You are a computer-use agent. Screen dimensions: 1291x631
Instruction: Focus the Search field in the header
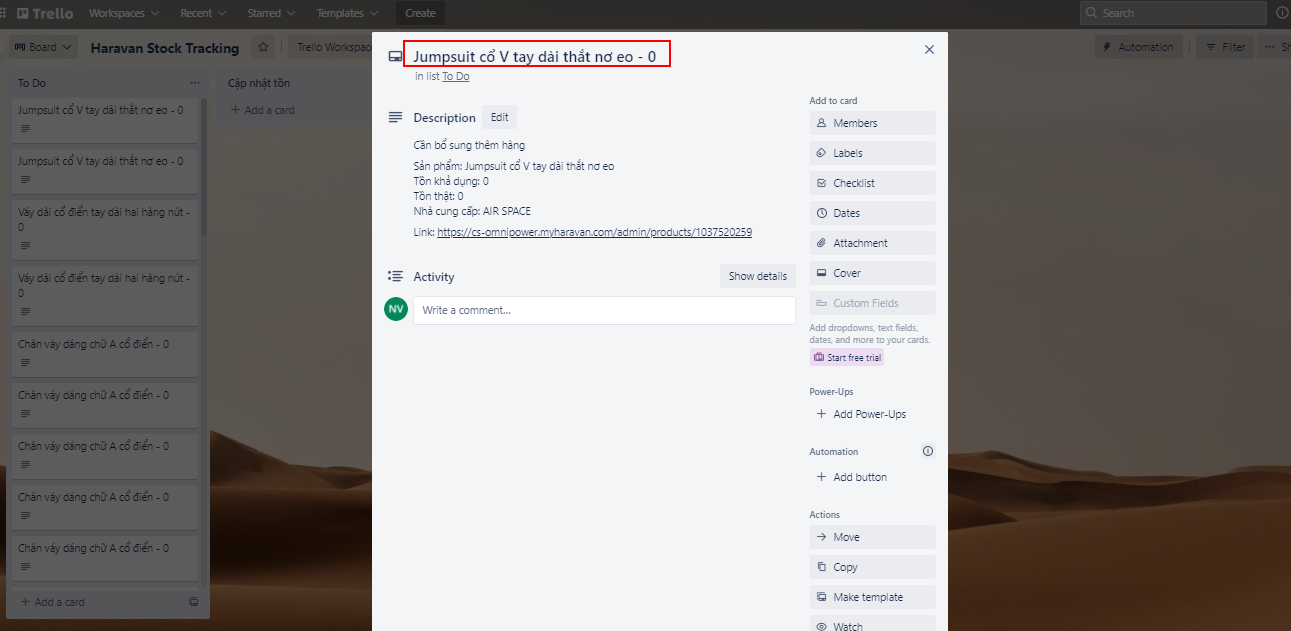pos(1173,13)
